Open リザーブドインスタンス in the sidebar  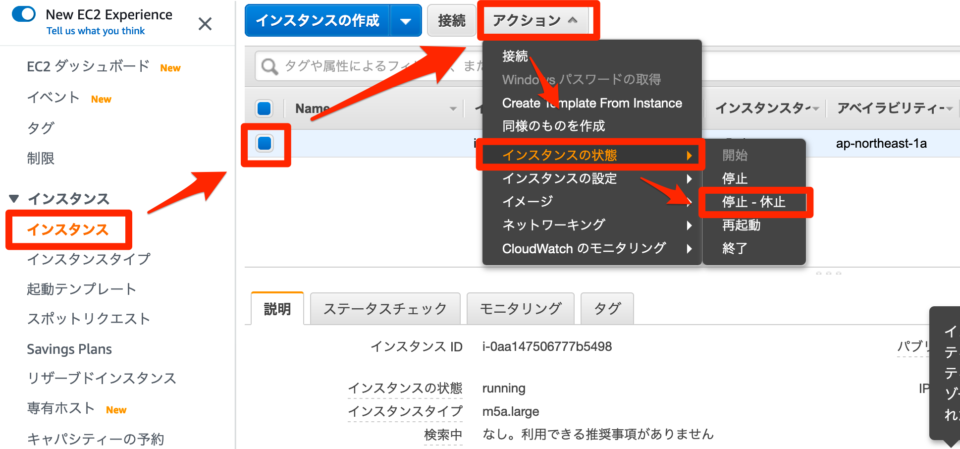click(x=102, y=378)
